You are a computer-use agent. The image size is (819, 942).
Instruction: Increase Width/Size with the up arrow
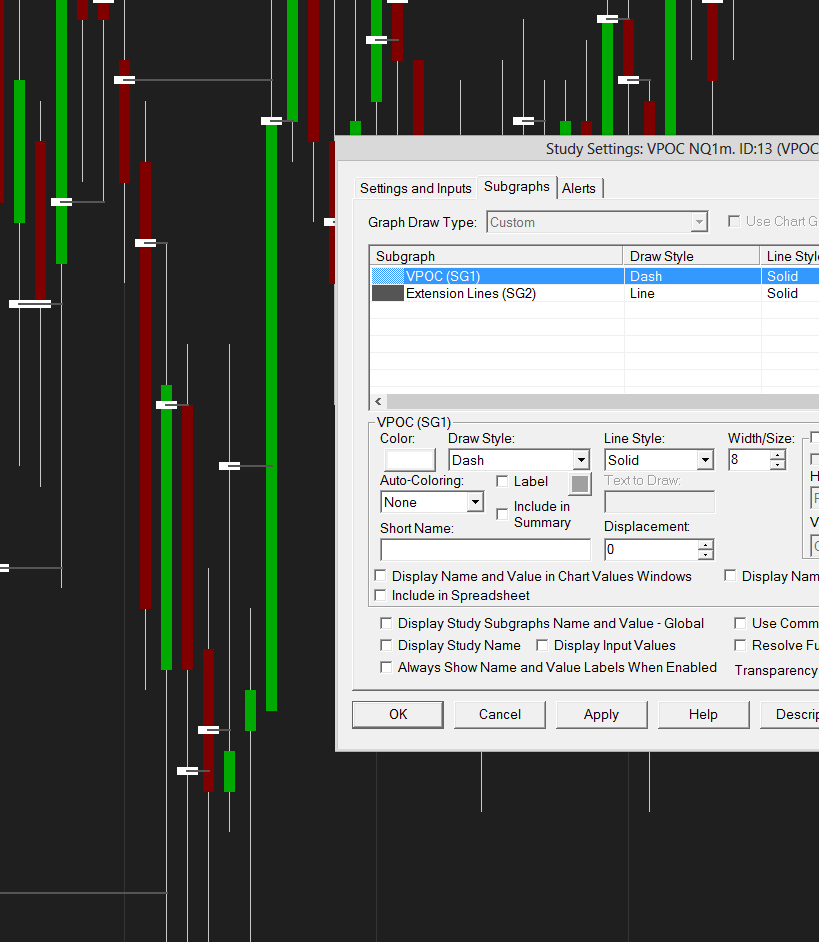778,455
